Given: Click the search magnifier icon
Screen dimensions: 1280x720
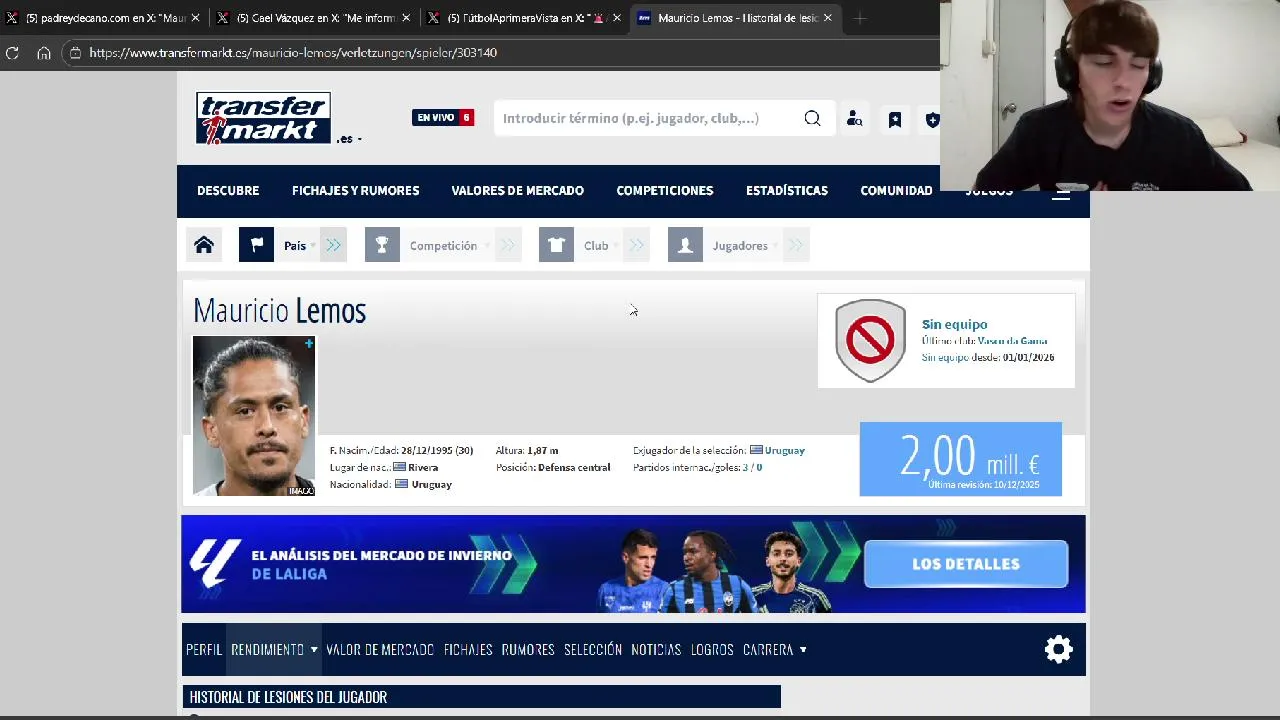Looking at the screenshot, I should [x=812, y=118].
